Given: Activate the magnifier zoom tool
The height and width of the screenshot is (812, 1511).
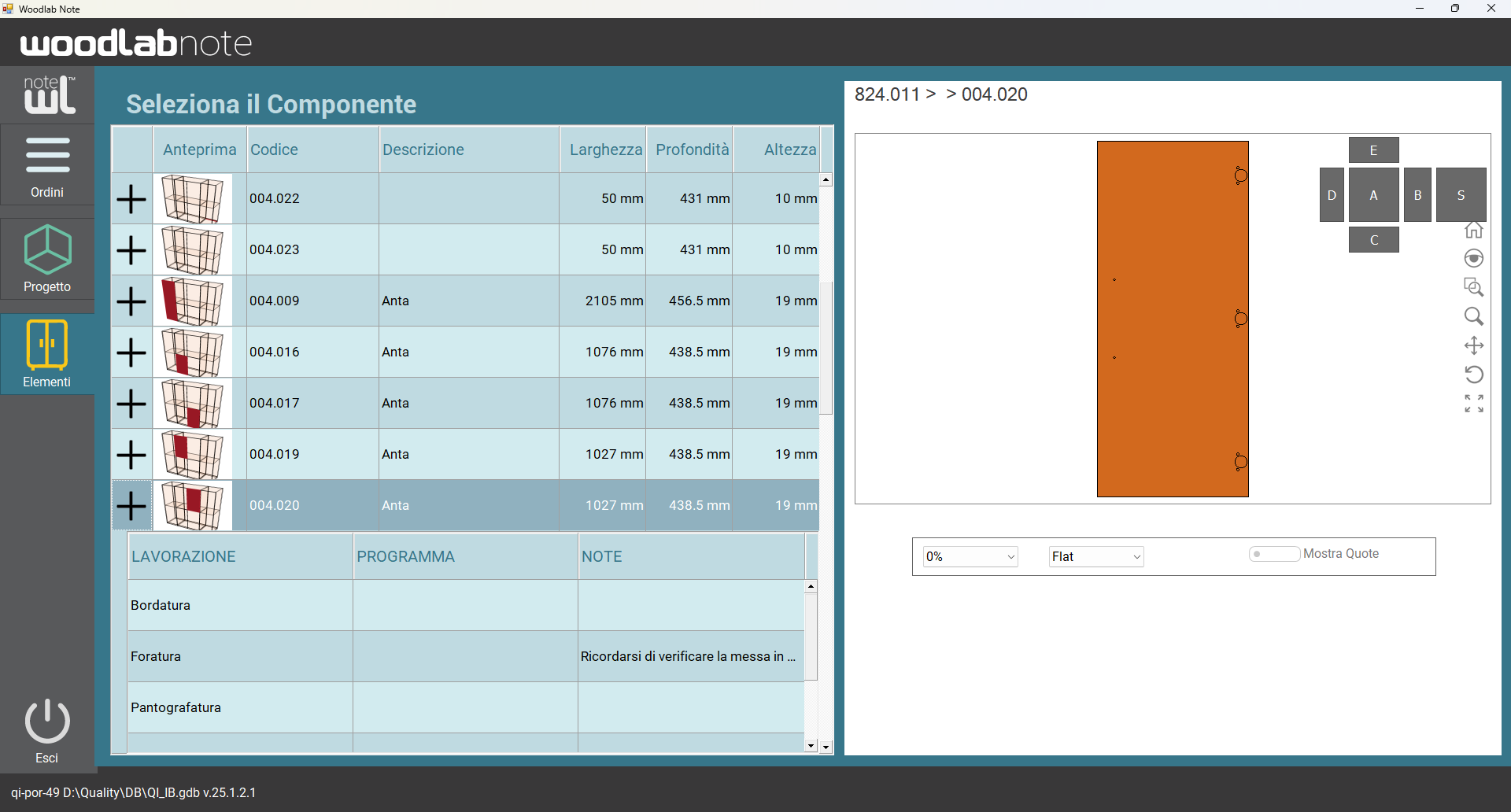Looking at the screenshot, I should [1475, 316].
